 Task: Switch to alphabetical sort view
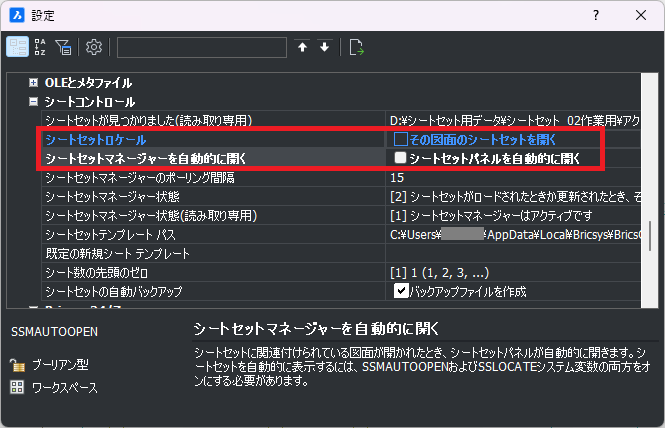[x=41, y=47]
